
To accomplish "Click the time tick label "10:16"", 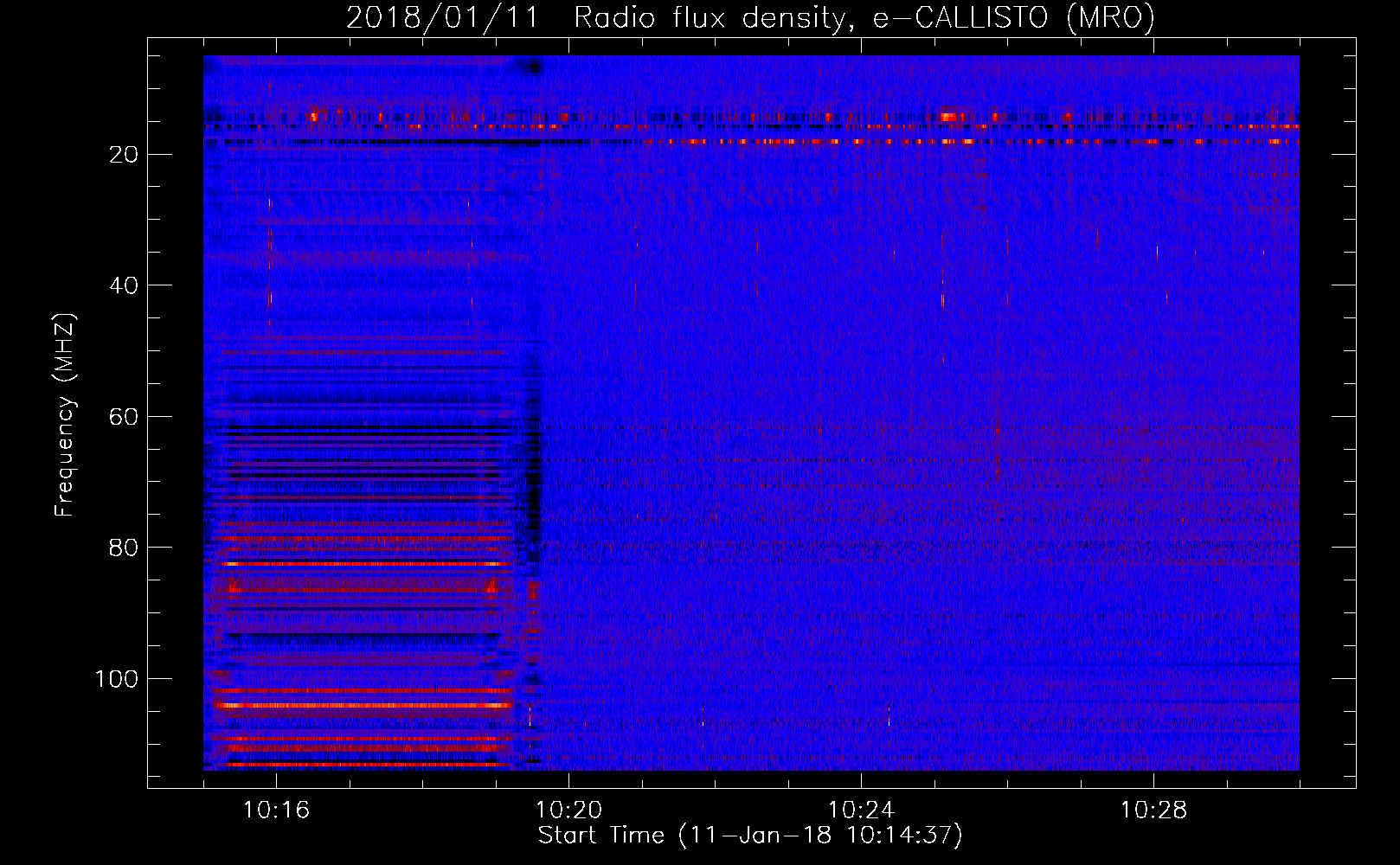I will point(276,811).
